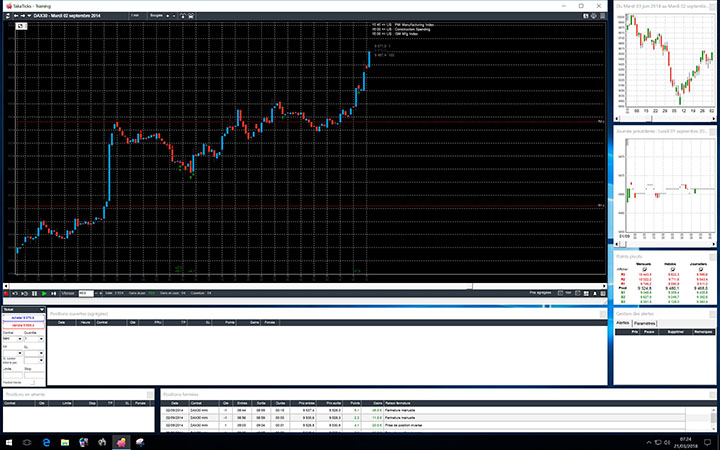
Task: Open the DAX30 instrument dropdown arrow
Action: coord(29,16)
